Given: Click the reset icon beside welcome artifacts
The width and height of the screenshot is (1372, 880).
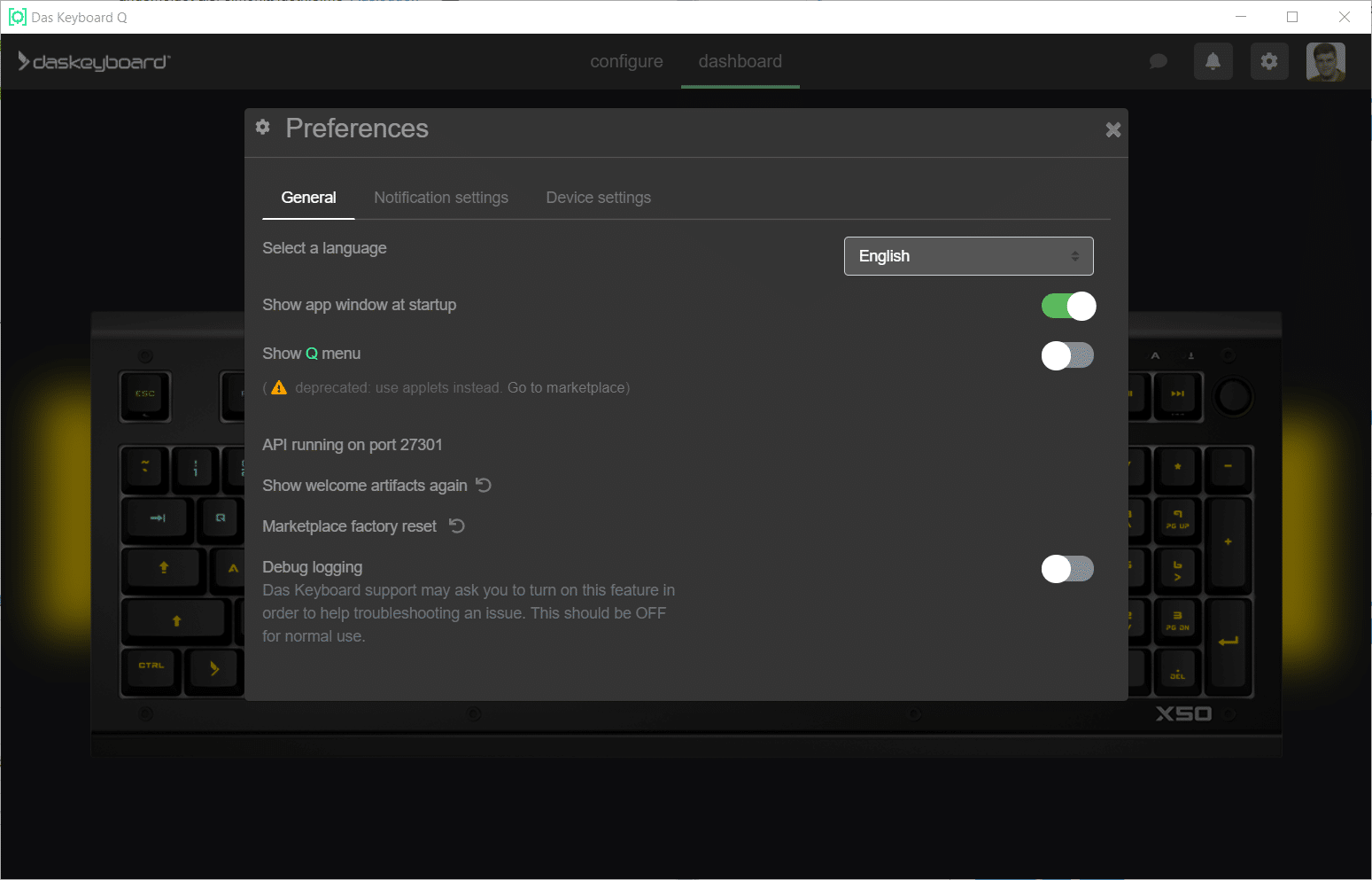Looking at the screenshot, I should click(484, 485).
